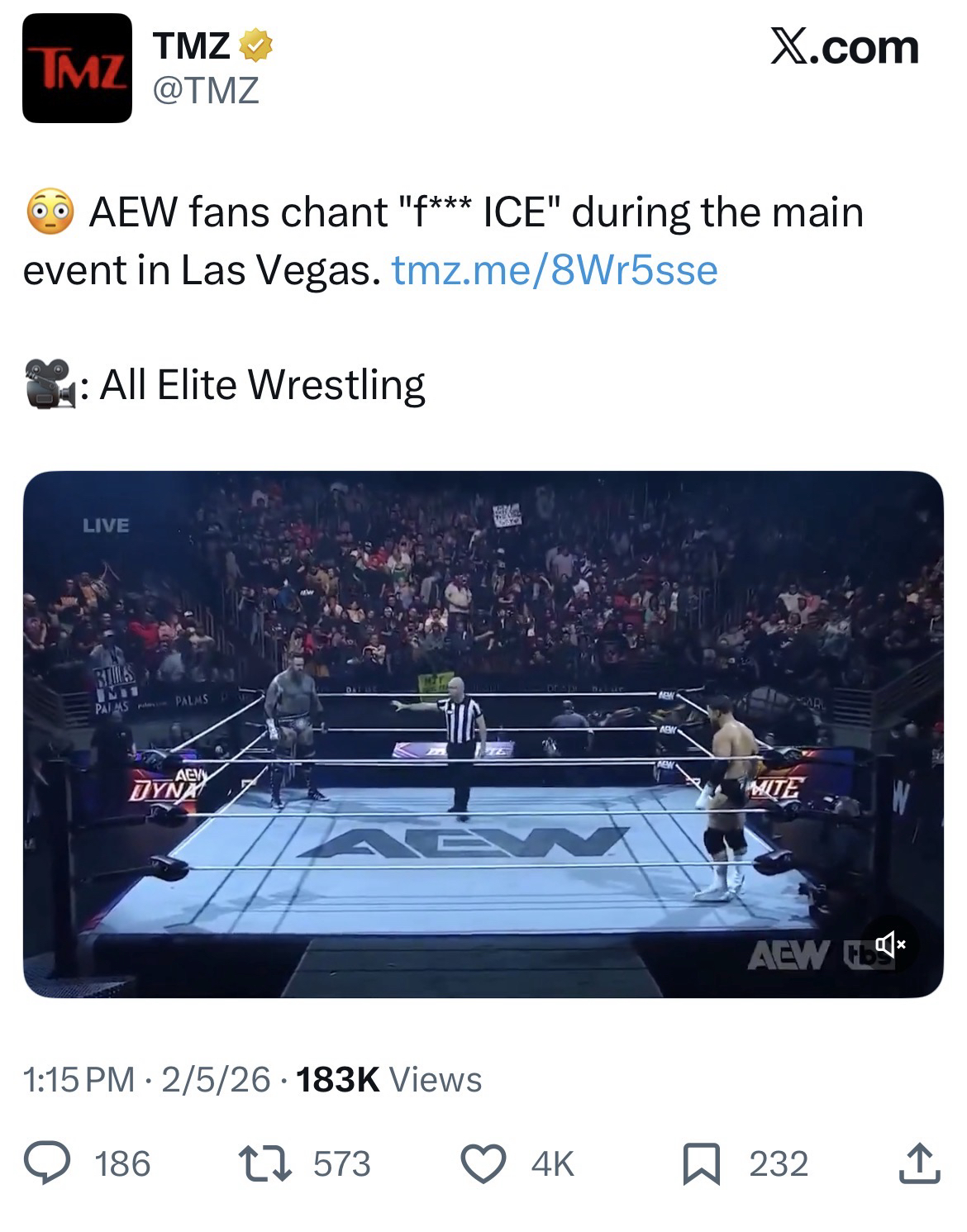This screenshot has height=1232, width=967.
Task: Open the TMZ profile avatar
Action: (77, 69)
